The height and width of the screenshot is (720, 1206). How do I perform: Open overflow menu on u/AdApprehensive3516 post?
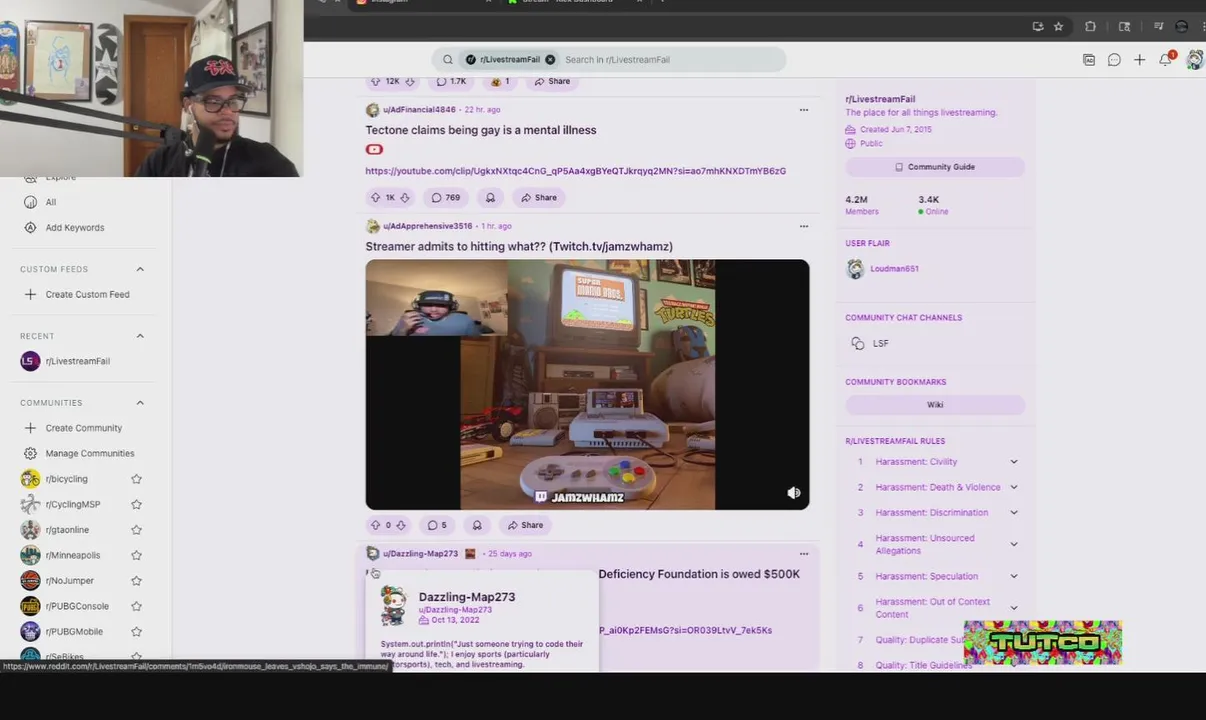pyautogui.click(x=803, y=226)
